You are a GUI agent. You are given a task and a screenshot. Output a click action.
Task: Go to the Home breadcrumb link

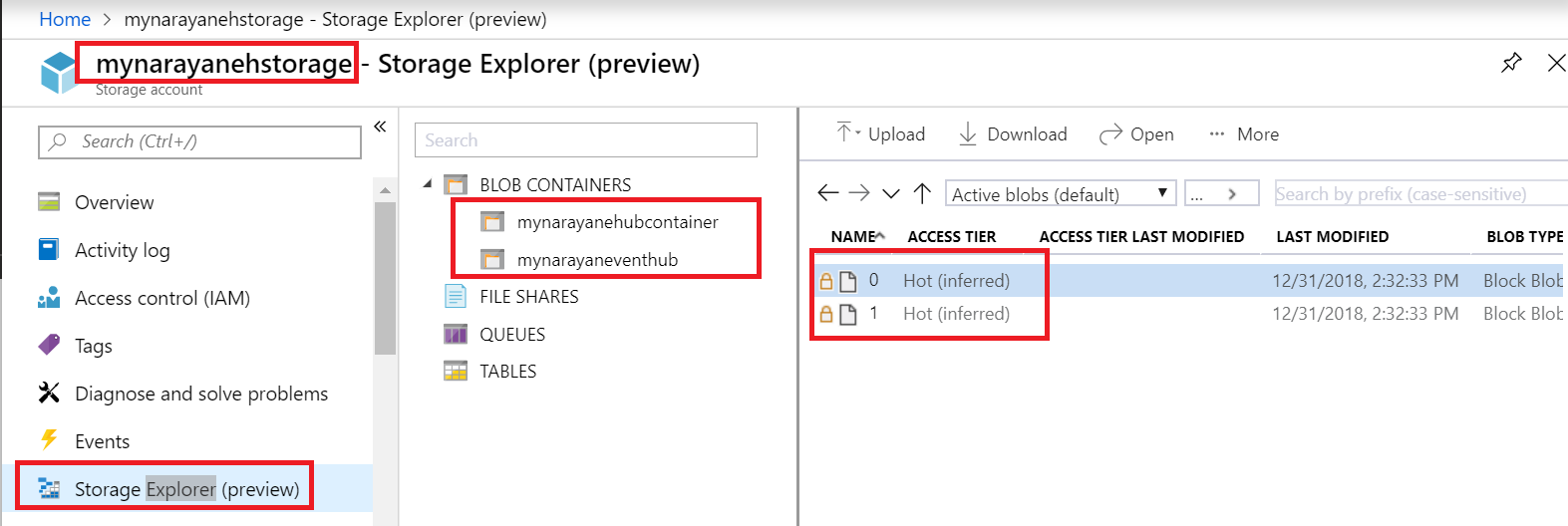coord(65,19)
